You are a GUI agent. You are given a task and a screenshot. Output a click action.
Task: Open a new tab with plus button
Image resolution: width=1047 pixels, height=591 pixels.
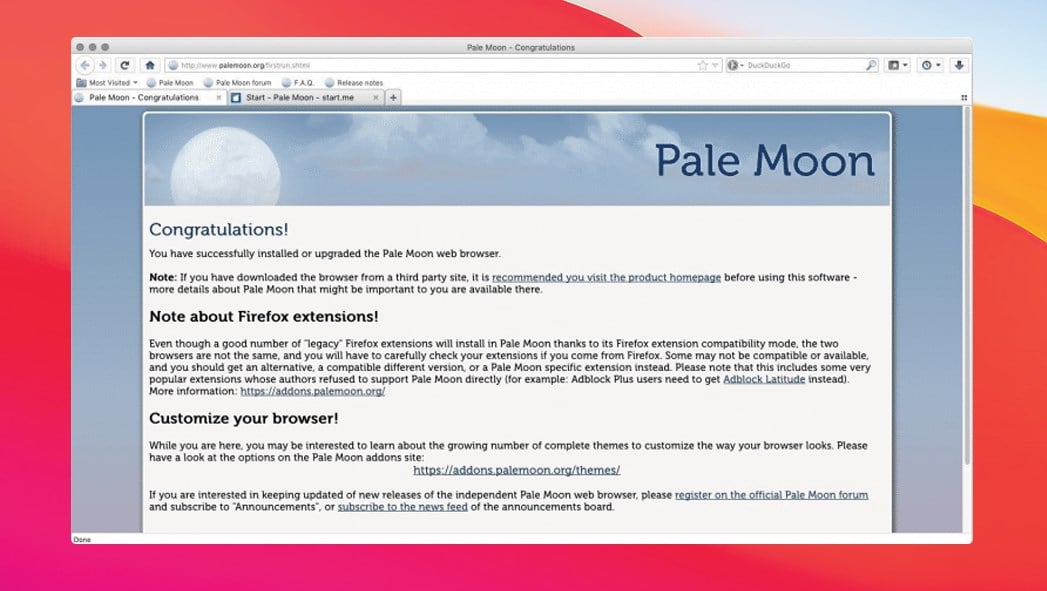pos(393,97)
